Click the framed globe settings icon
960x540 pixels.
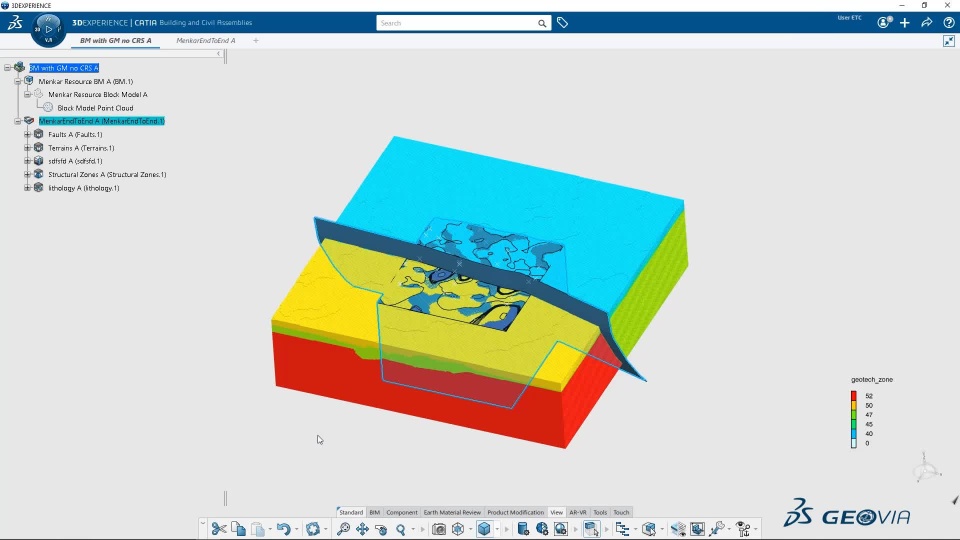tap(561, 528)
